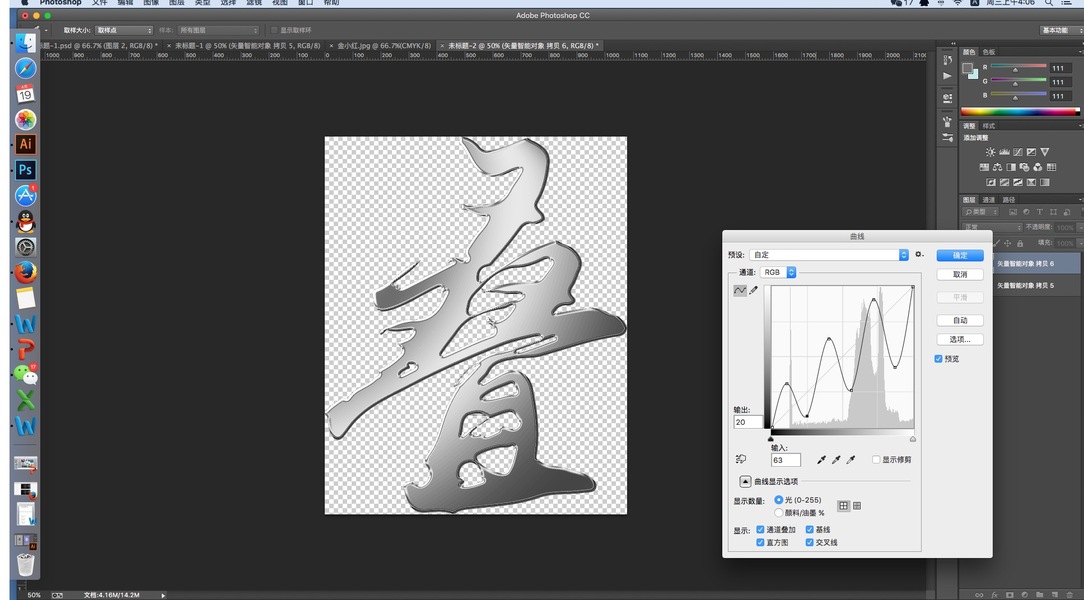Add a Vibrance adjustment

coord(1045,152)
